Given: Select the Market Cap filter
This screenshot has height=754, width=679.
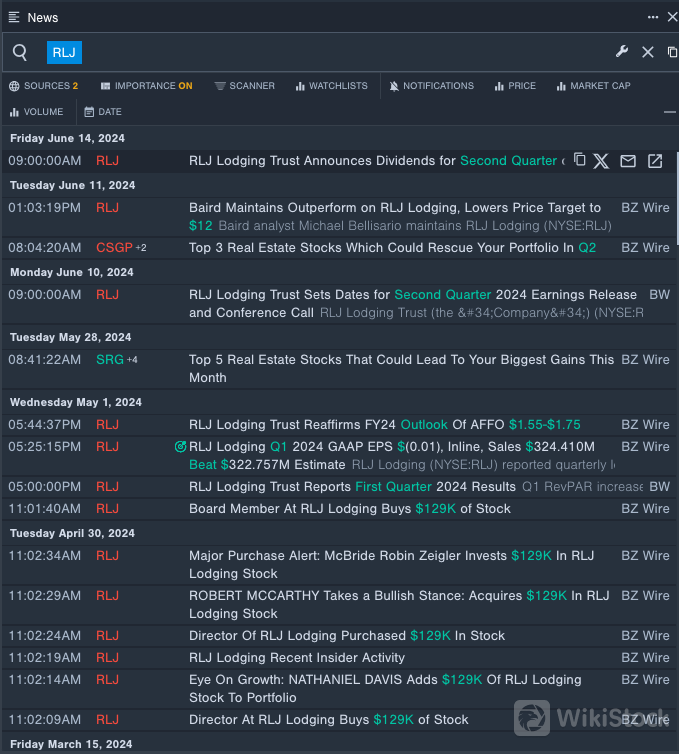Looking at the screenshot, I should click(593, 86).
